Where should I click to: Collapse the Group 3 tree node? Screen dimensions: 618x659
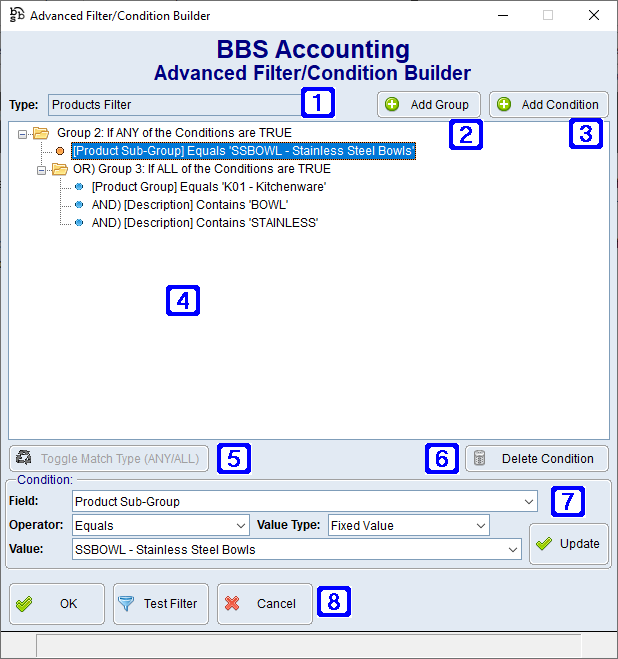(x=42, y=169)
